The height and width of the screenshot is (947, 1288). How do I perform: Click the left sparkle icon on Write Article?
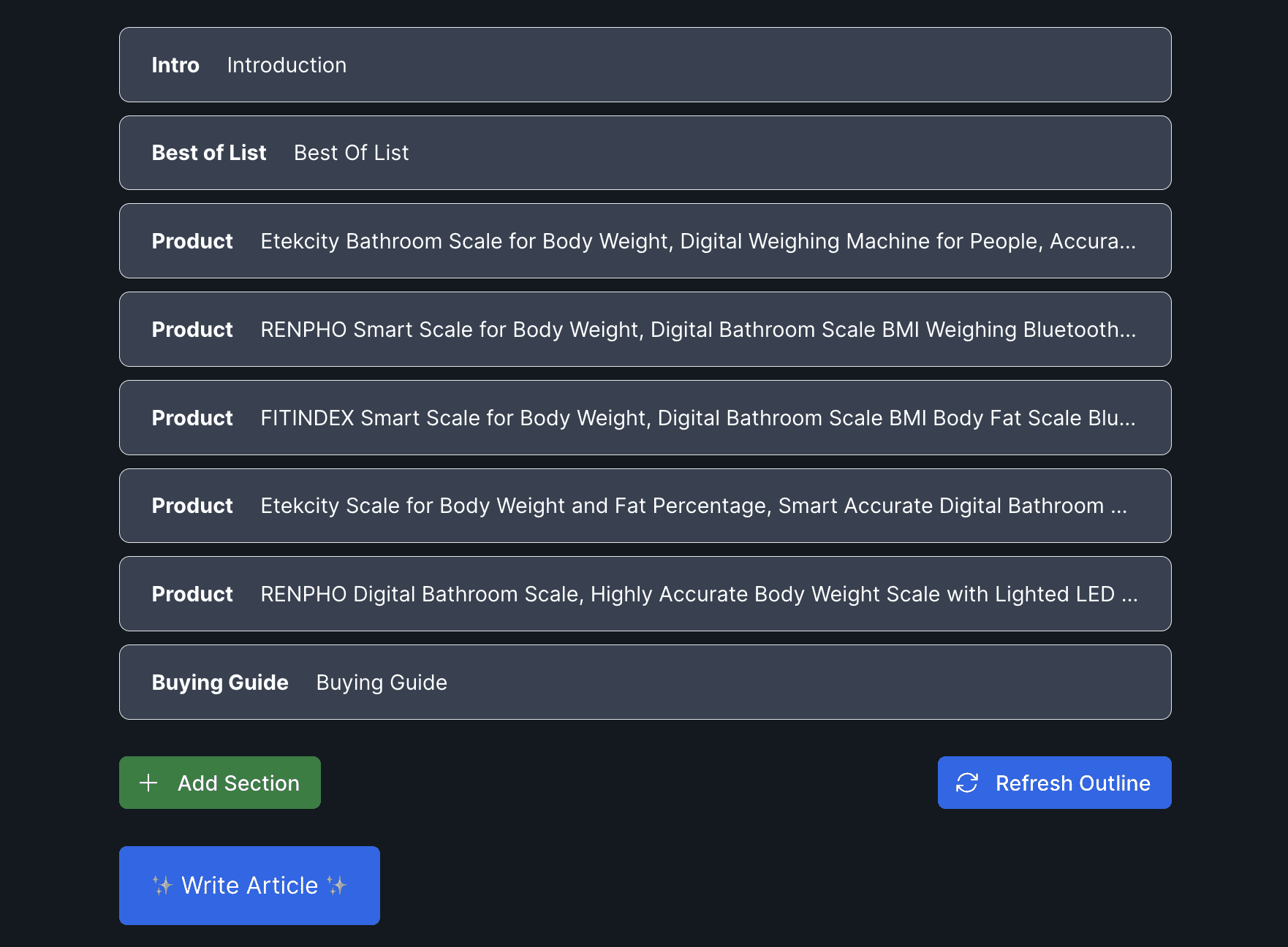[x=162, y=886]
